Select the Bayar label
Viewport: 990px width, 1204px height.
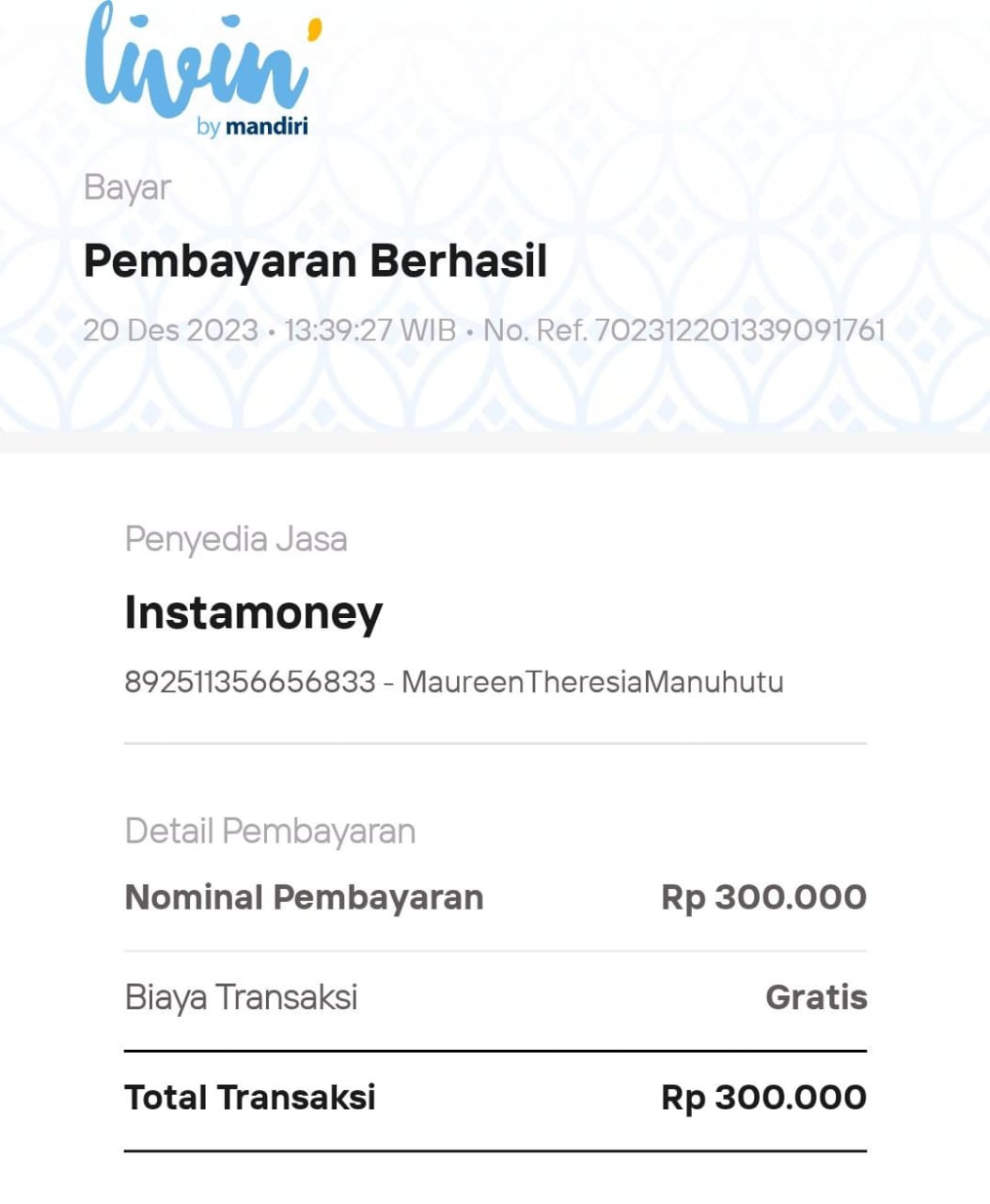[x=127, y=188]
